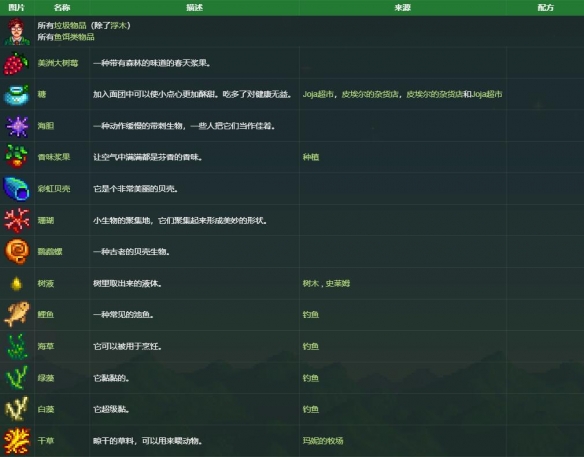
Task: Open the 鱼饵类物品 link
Action: click(74, 37)
